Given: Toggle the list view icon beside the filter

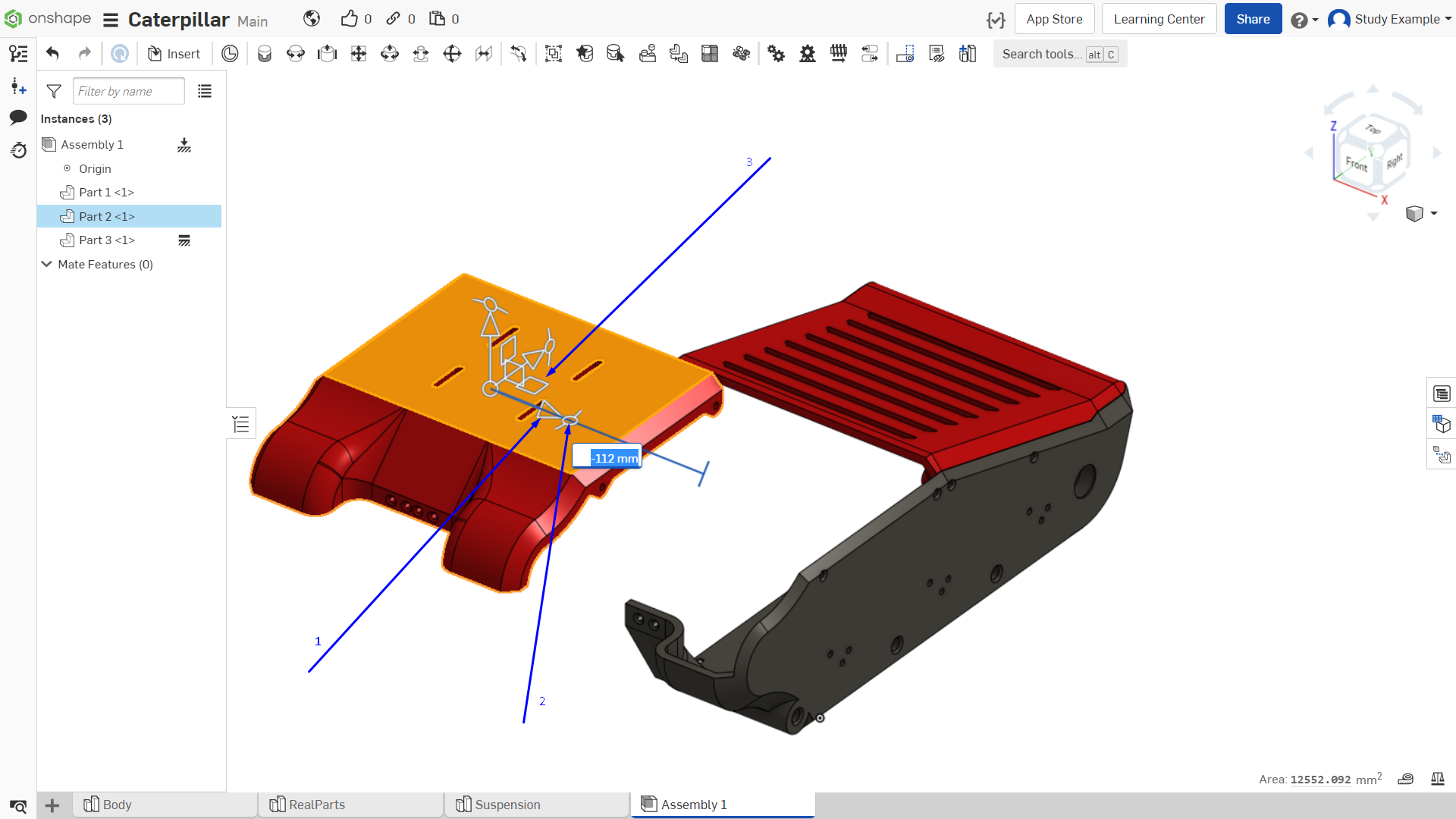Looking at the screenshot, I should pos(205,92).
